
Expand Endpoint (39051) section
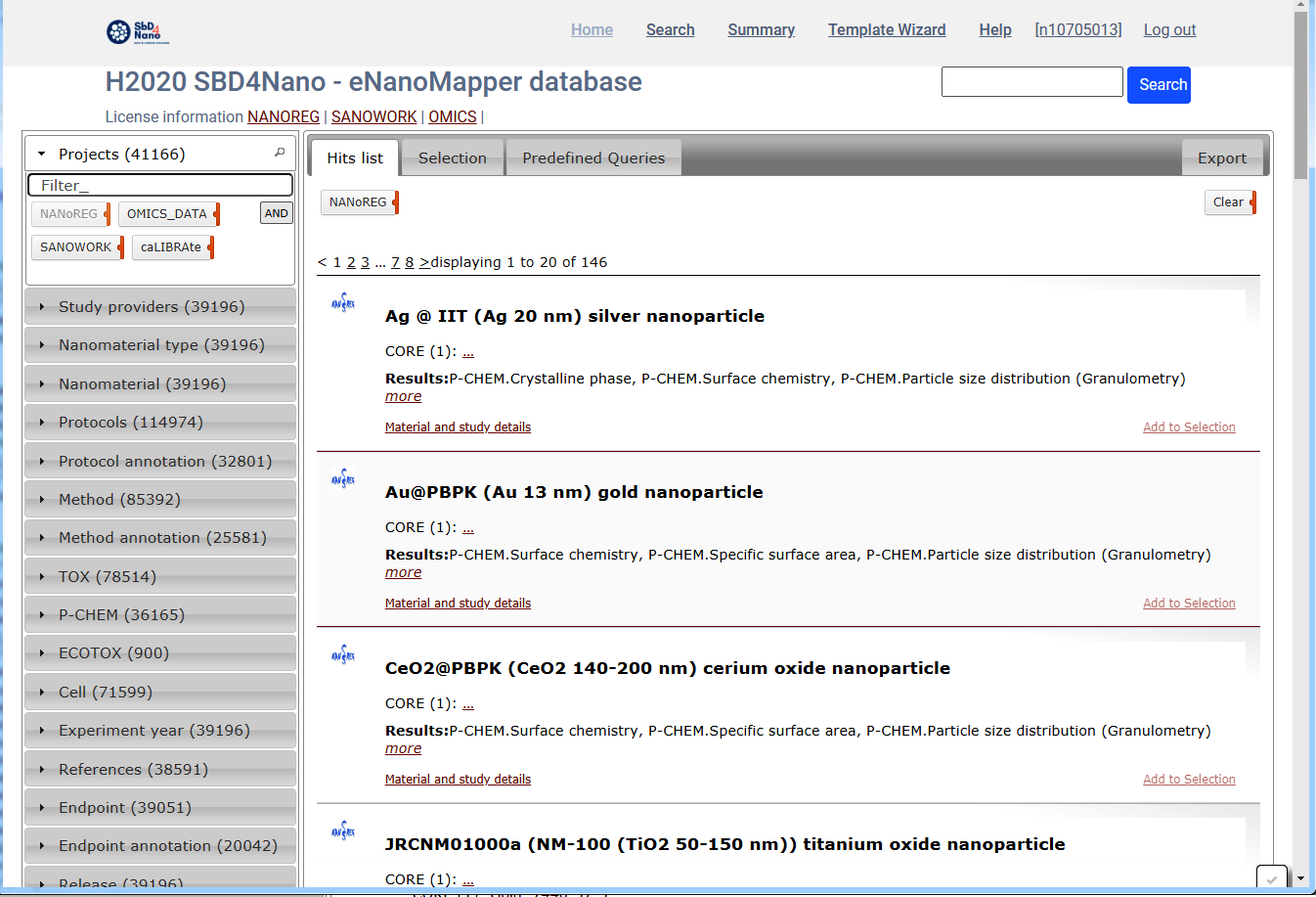(160, 807)
